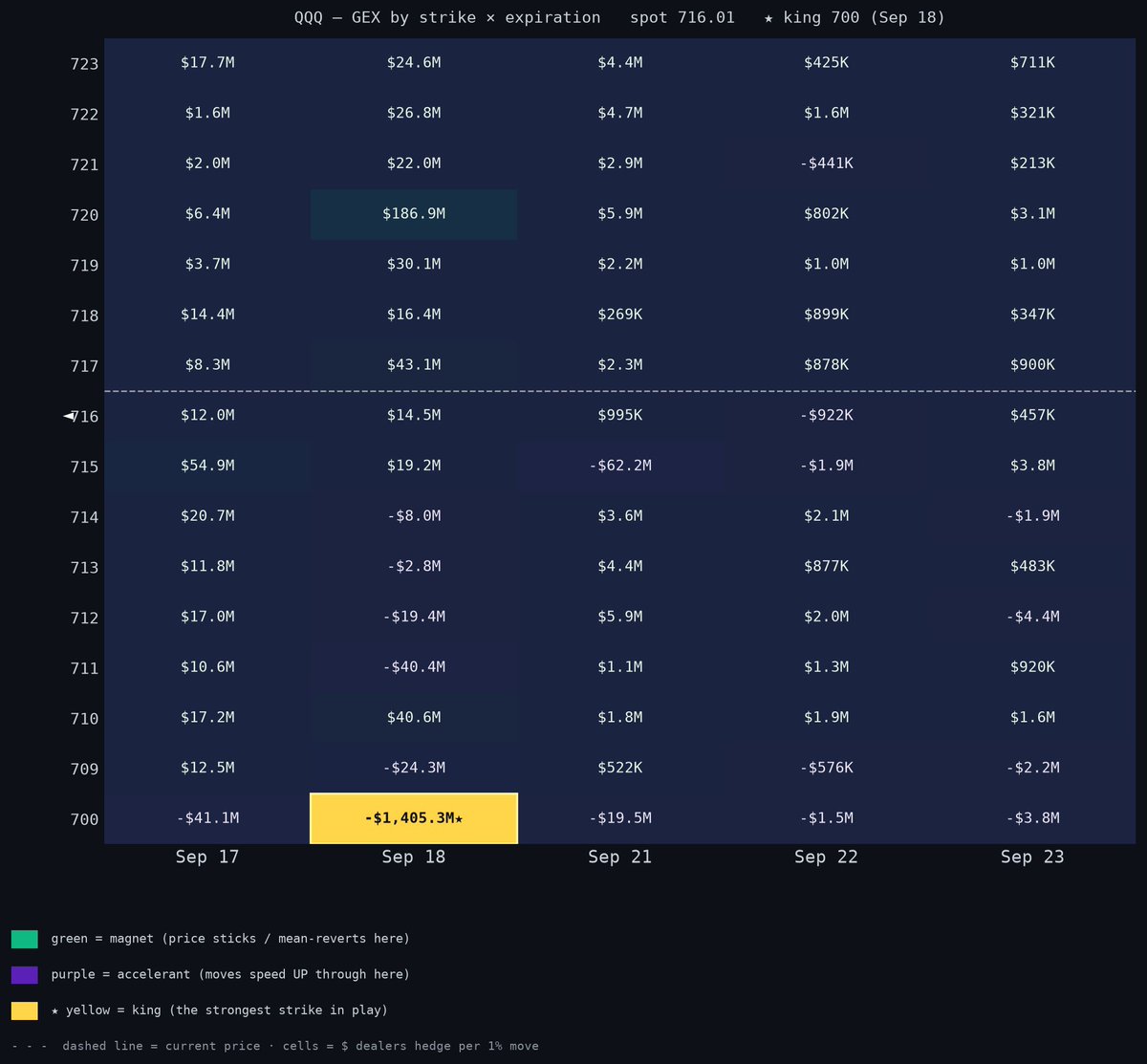Click the -$4.4M cell at strike 712
1147x1064 pixels.
[x=1032, y=617]
